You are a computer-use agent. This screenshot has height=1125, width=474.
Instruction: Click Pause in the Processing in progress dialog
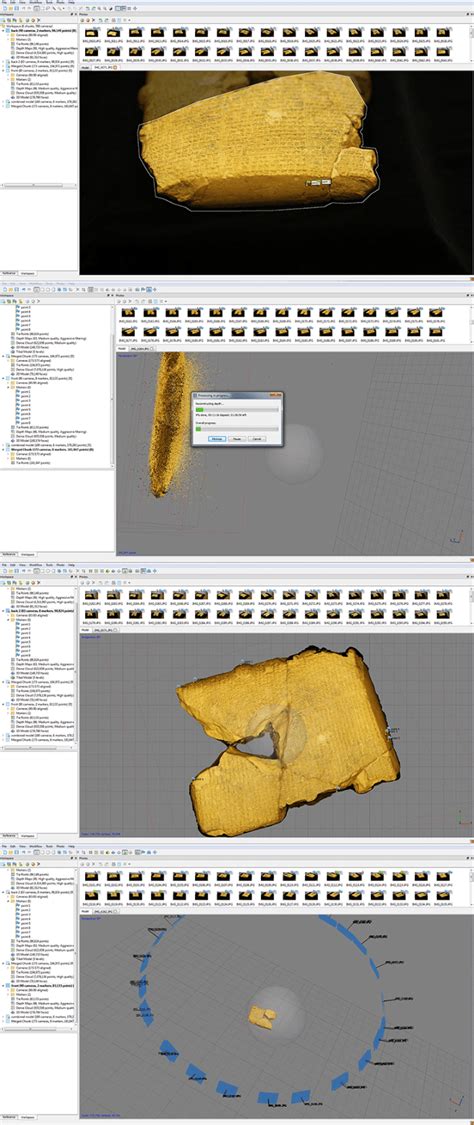(237, 438)
